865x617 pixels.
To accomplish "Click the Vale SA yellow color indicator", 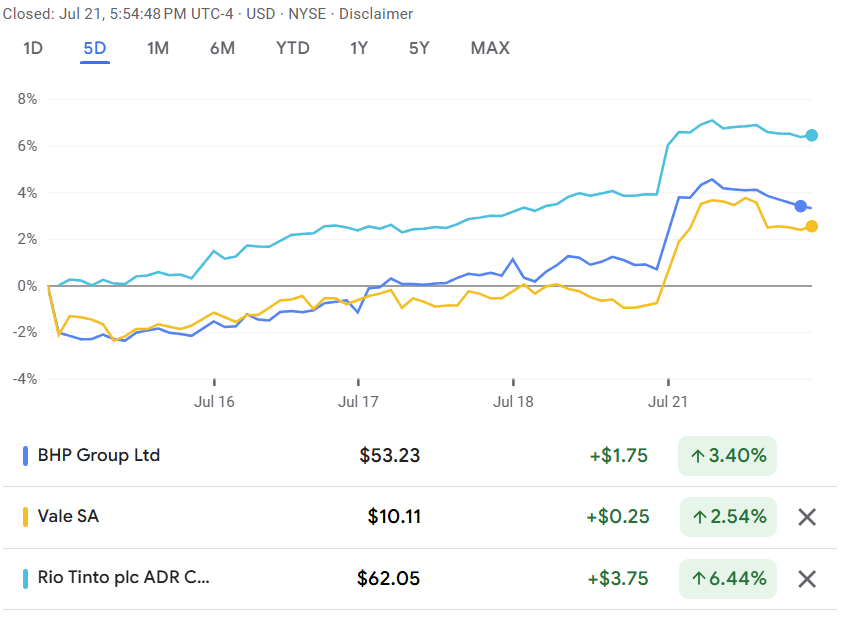I will point(25,517).
